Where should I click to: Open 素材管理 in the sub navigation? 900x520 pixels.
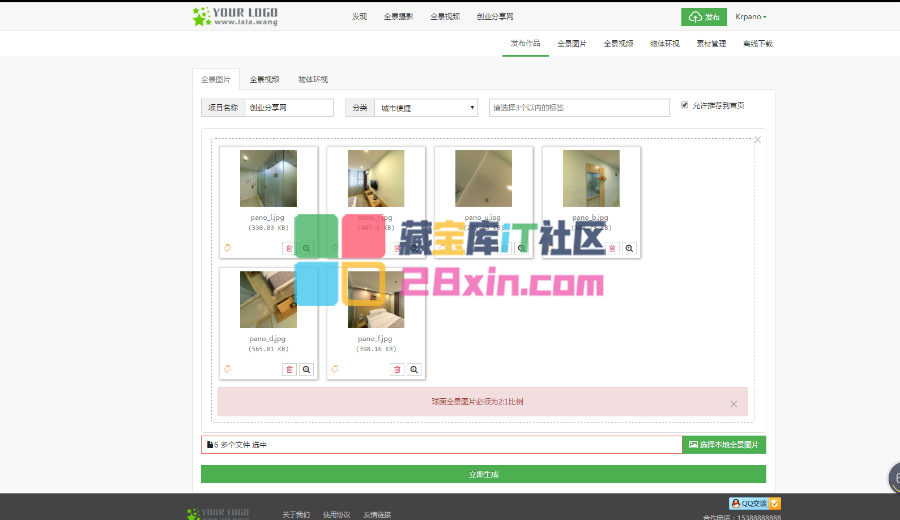click(x=711, y=44)
